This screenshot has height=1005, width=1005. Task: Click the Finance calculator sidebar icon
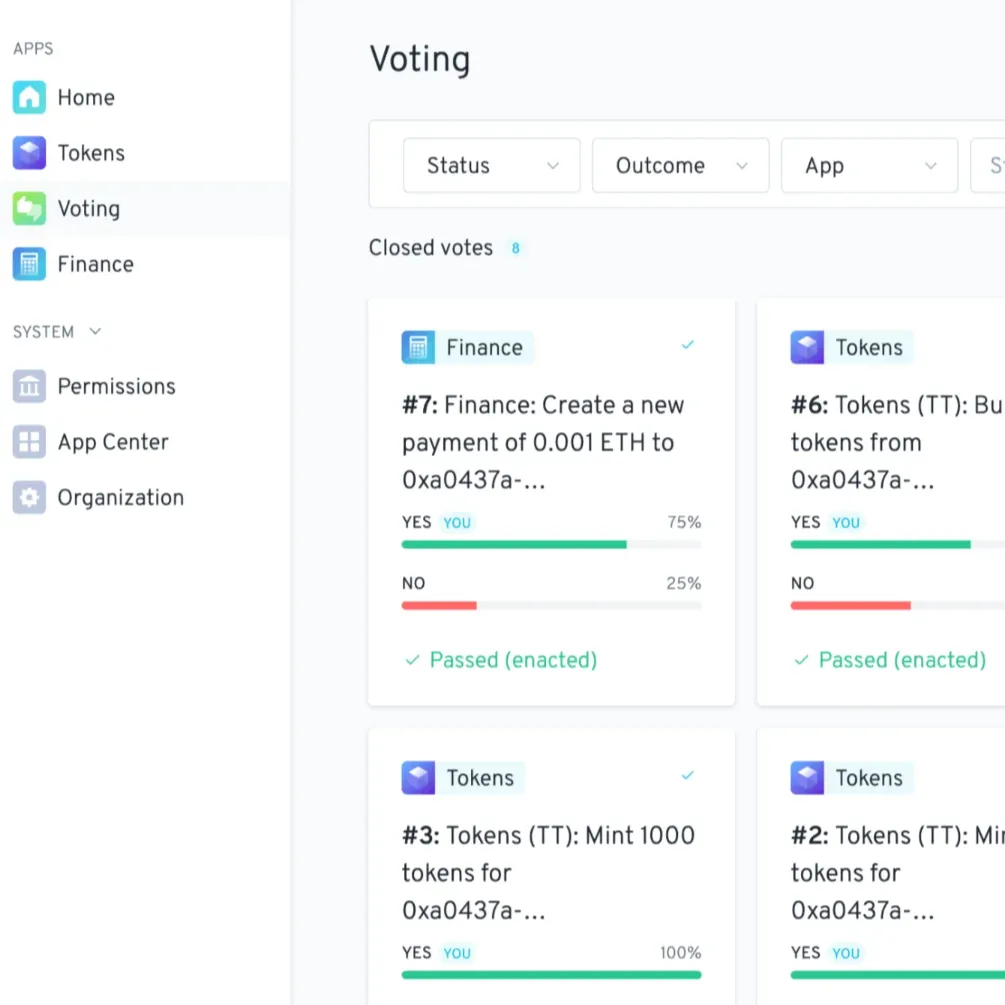click(29, 264)
